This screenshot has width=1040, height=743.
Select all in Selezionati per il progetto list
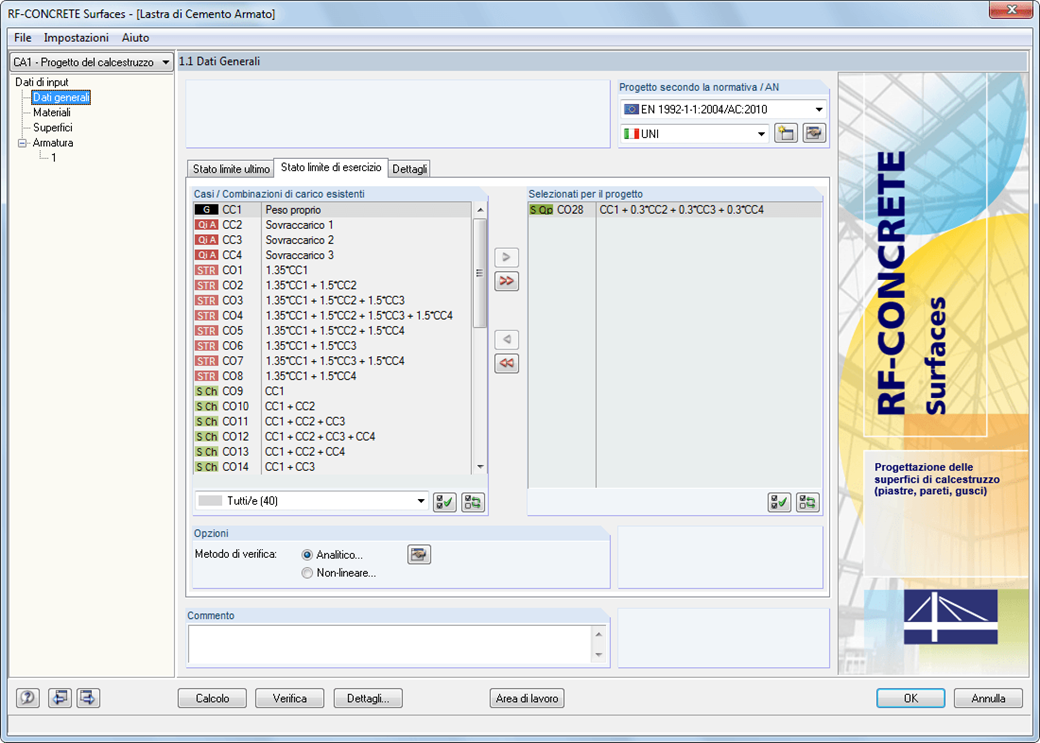pos(779,502)
